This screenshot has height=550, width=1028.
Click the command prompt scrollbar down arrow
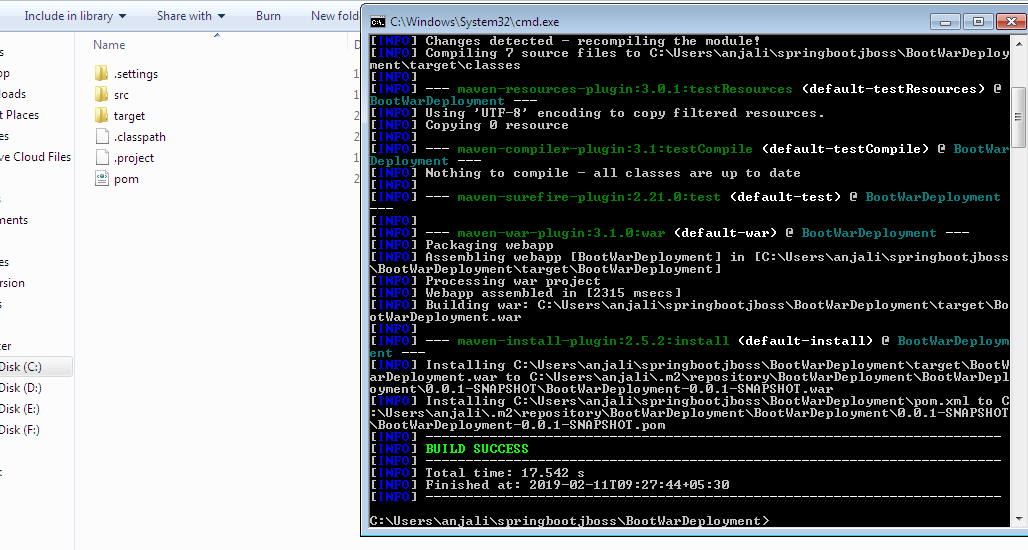1018,519
